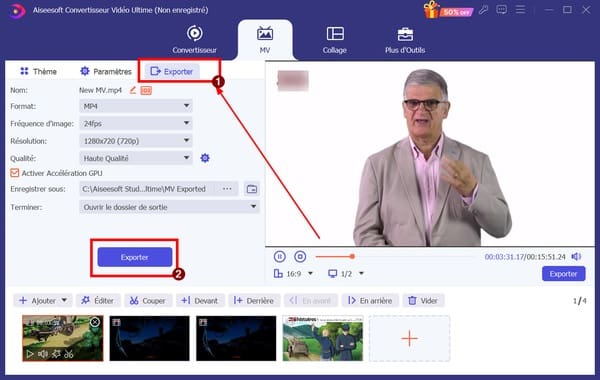Open the 1/2 screen display dropdown
Screen dimensions: 600x380
(x=346, y=274)
